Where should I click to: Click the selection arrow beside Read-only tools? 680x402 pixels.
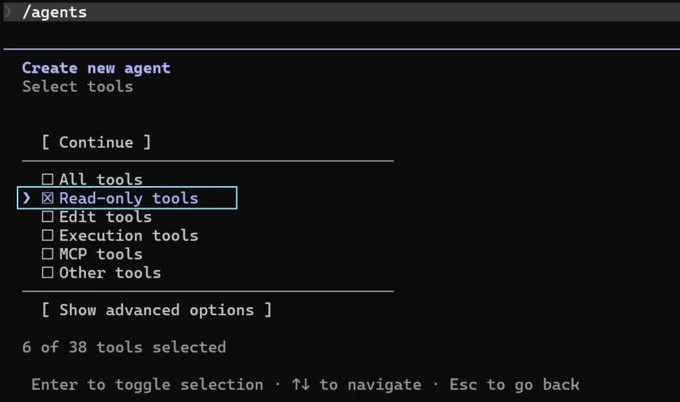(26, 198)
